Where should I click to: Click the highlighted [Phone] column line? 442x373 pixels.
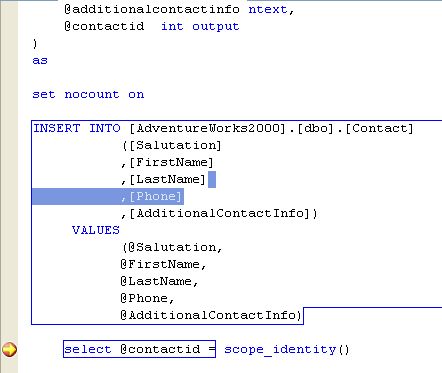[x=108, y=196]
